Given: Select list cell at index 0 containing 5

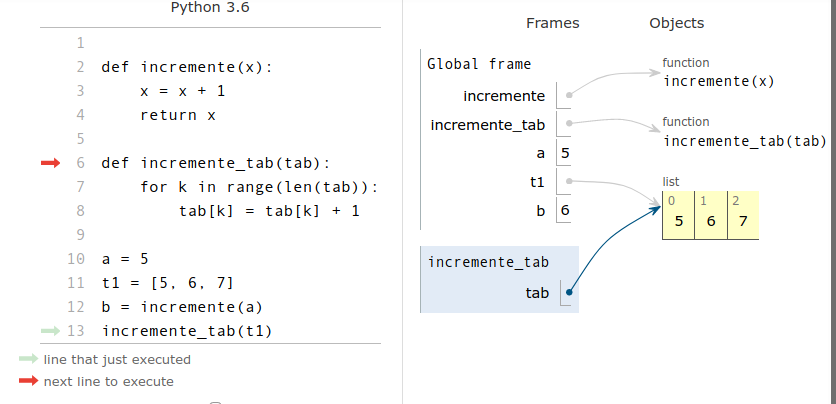Looking at the screenshot, I should click(x=678, y=221).
